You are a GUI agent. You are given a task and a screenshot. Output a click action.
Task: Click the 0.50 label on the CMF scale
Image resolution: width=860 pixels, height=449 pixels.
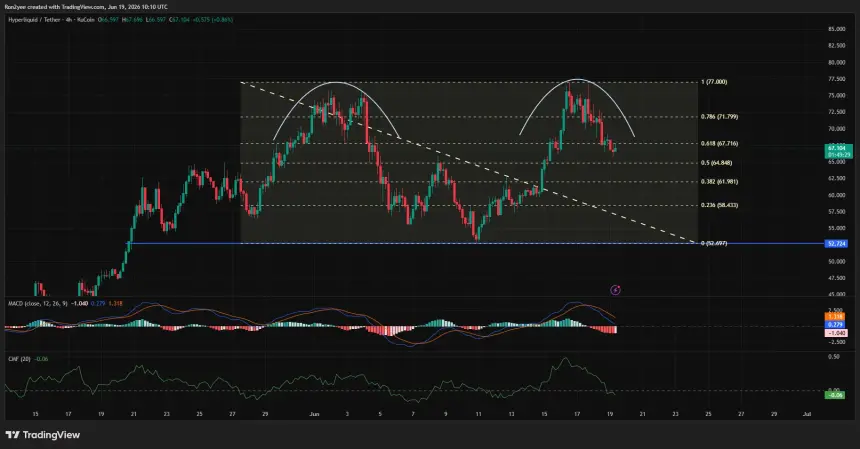[834, 357]
